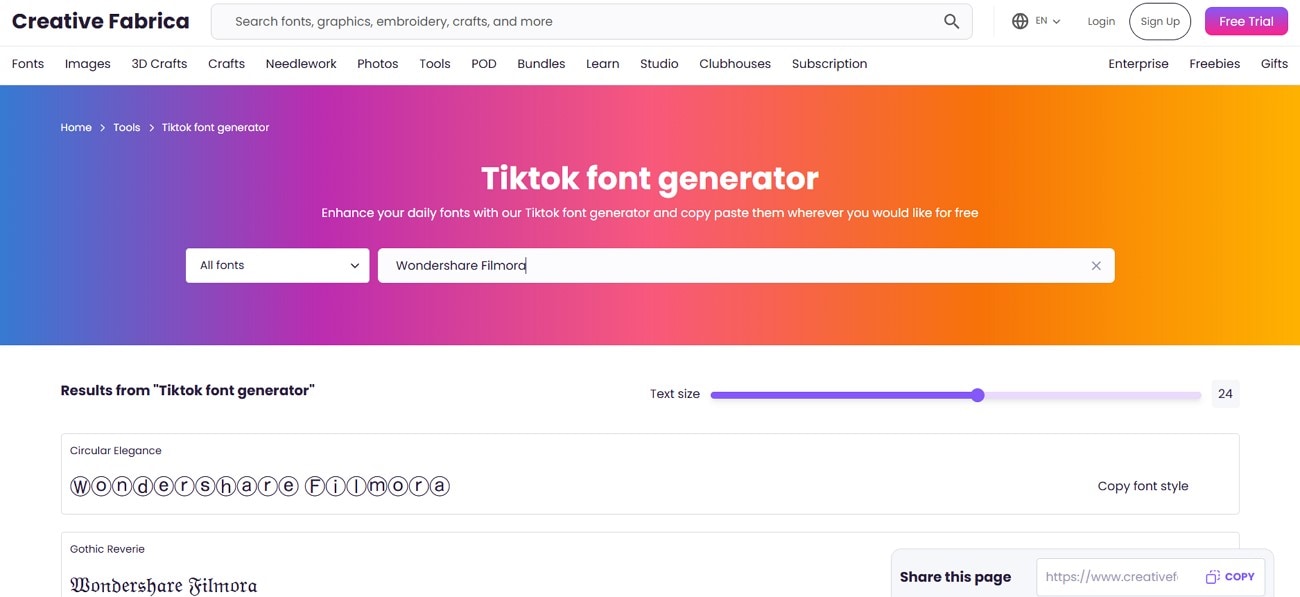Viewport: 1300px width, 597px height.
Task: Click the search magnifier icon
Action: point(951,21)
